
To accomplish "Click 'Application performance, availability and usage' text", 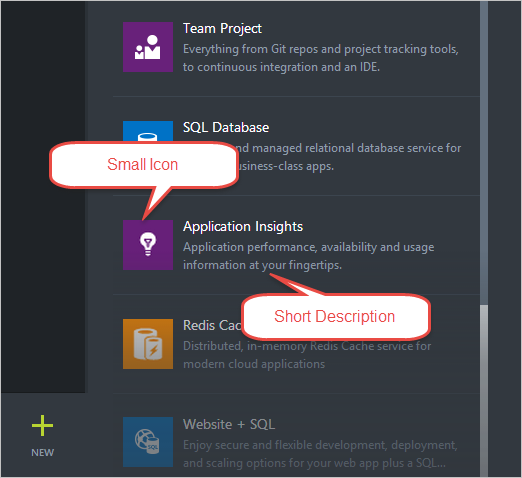I will (309, 247).
